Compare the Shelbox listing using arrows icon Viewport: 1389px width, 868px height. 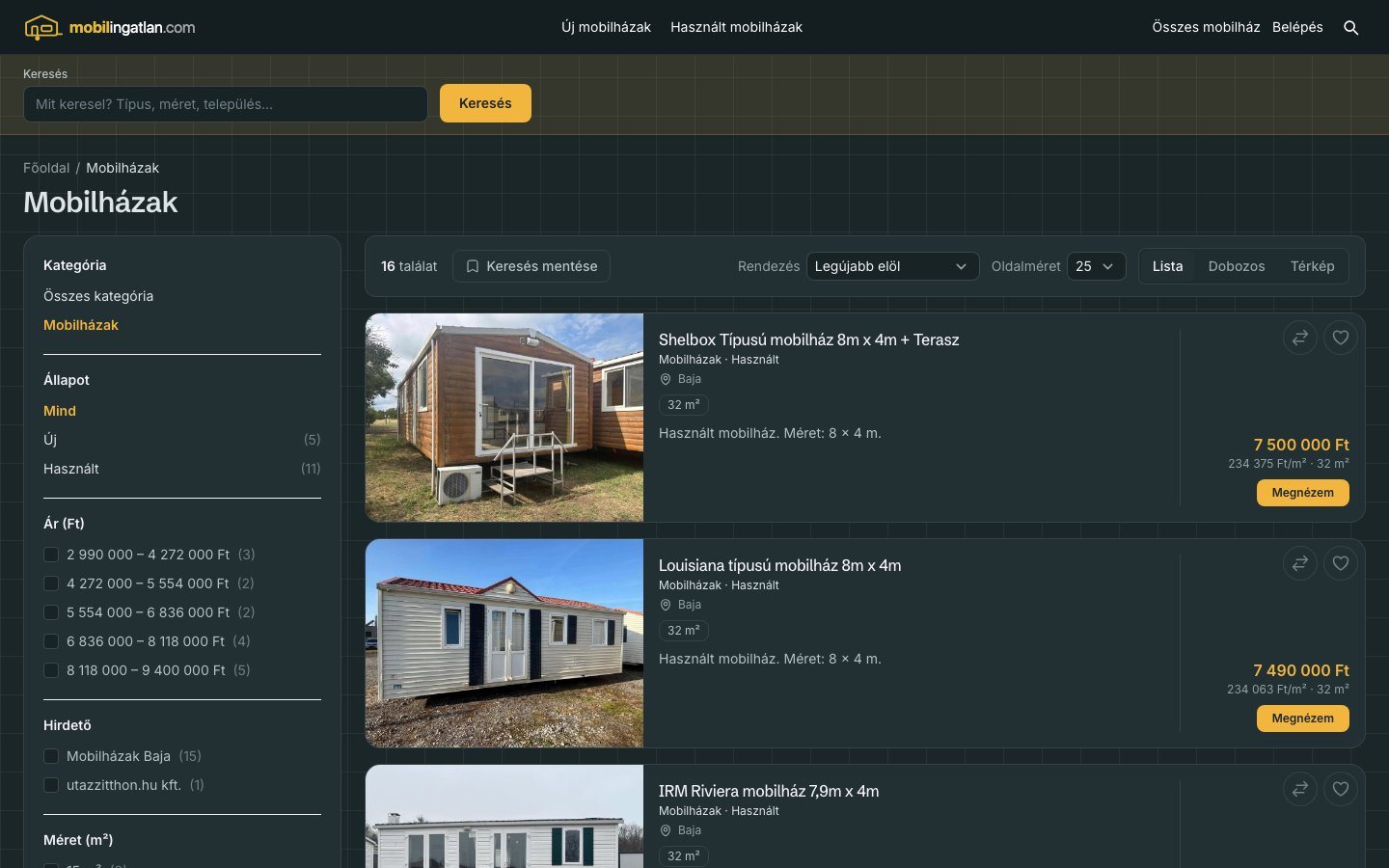tap(1300, 338)
